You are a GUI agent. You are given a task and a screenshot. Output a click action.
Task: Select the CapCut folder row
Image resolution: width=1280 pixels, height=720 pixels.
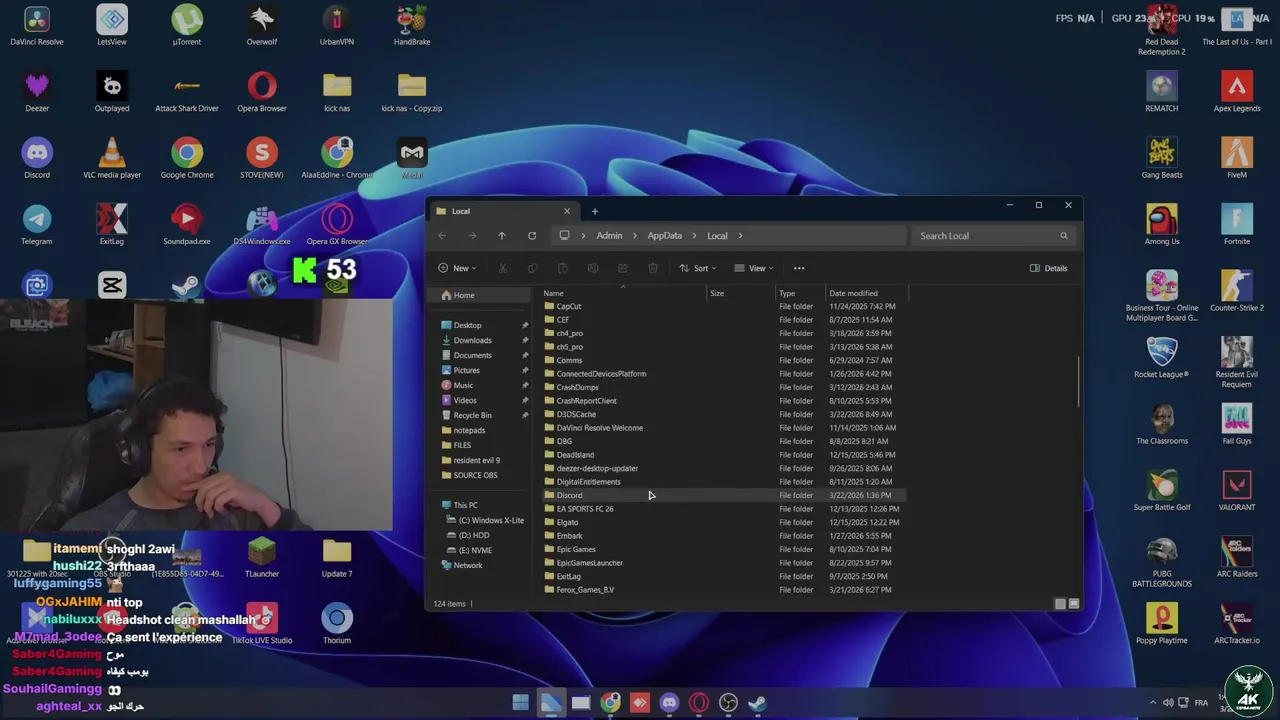pos(724,306)
